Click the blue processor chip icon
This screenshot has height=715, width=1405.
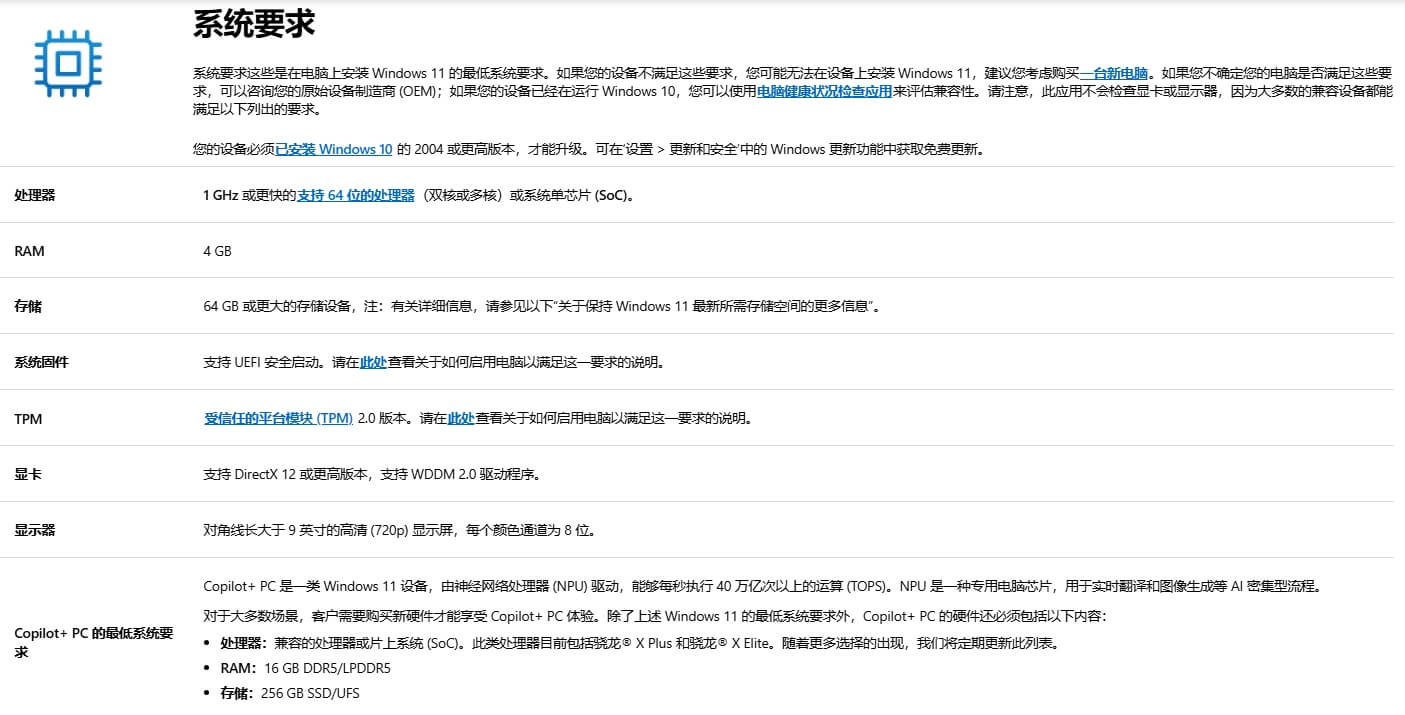point(68,63)
